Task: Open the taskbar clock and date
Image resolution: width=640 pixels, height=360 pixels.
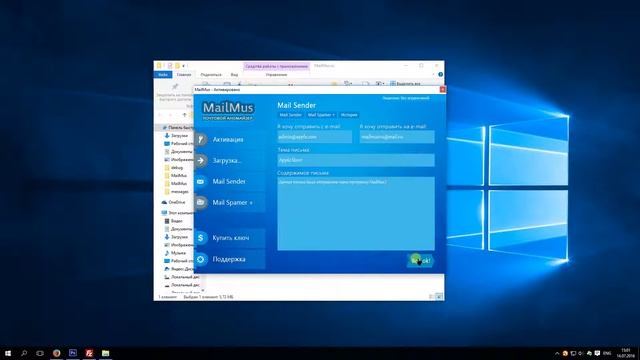Action: [625, 353]
